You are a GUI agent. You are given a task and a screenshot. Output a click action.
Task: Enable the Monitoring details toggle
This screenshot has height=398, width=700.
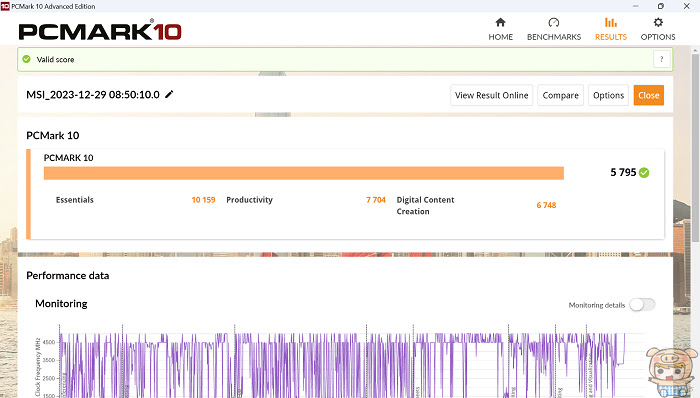642,305
